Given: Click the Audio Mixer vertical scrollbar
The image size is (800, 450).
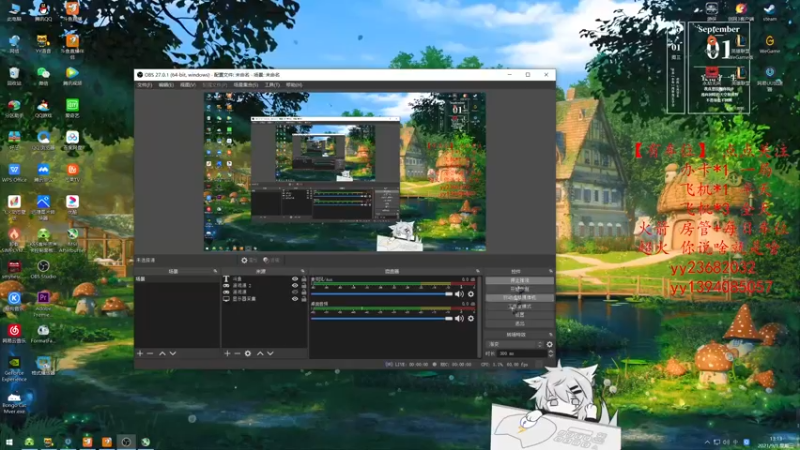Looking at the screenshot, I should [480, 316].
